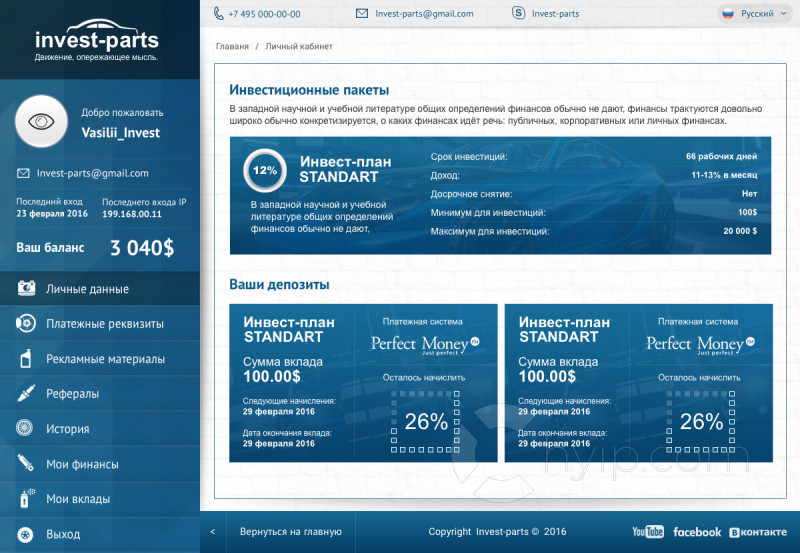Viewport: 800px width, 553px height.
Task: Click the Личный кабинет breadcrumb
Action: (299, 46)
